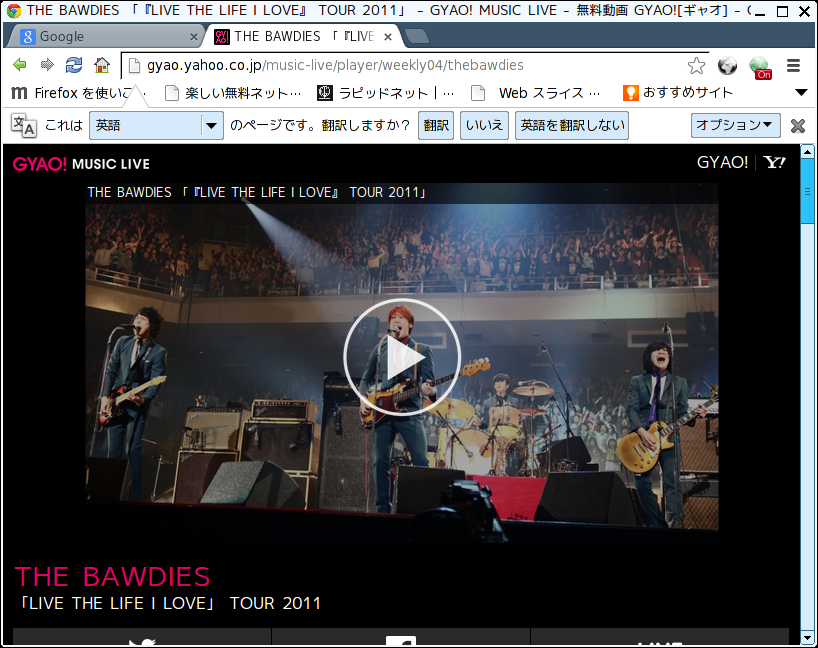Click the globe extension with 'On' badge
Viewport: 818px width, 648px height.
tap(760, 67)
